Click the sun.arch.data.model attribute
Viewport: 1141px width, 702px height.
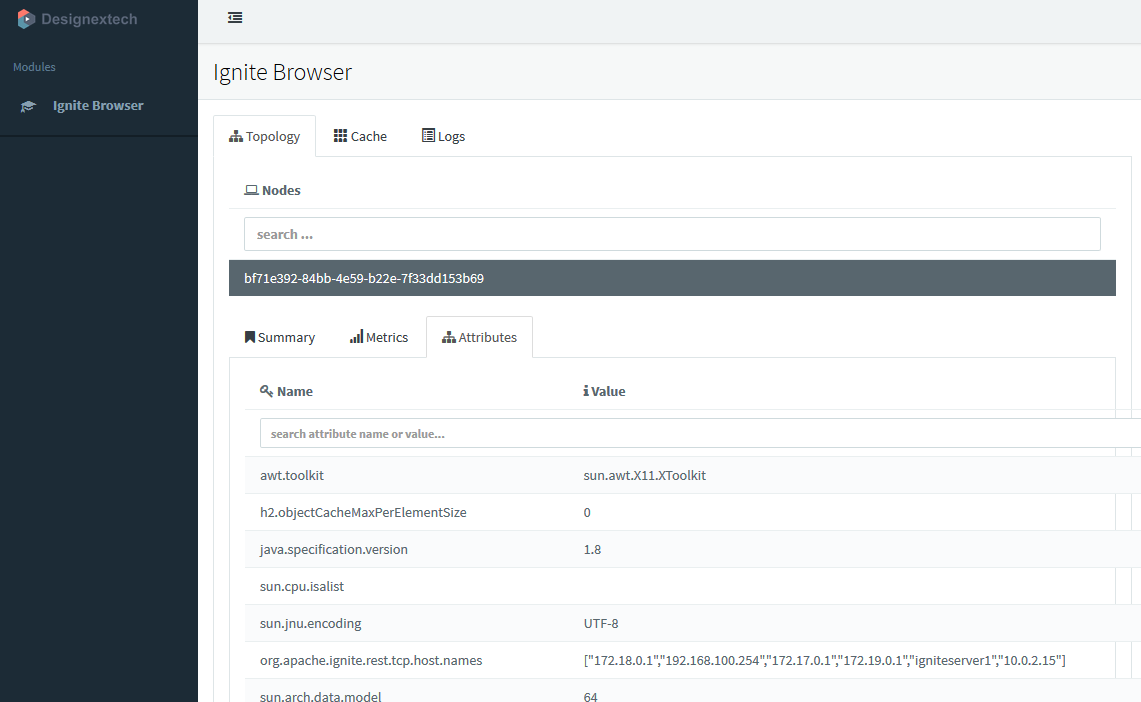pos(320,695)
